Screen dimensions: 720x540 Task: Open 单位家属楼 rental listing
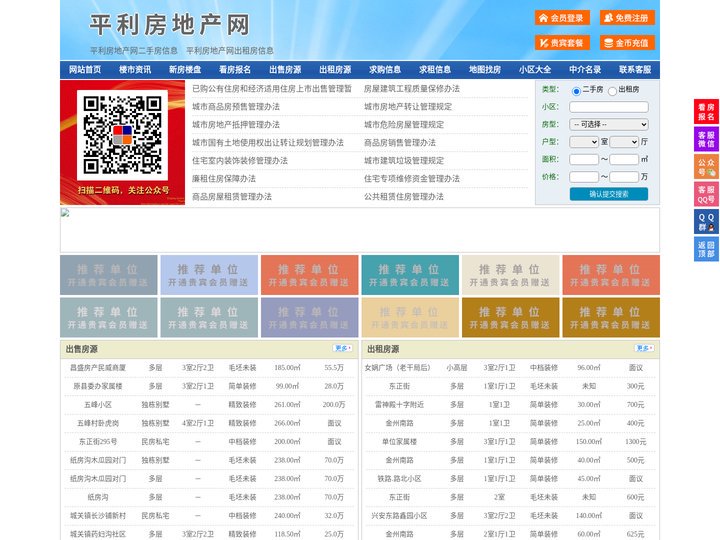pyautogui.click(x=399, y=442)
